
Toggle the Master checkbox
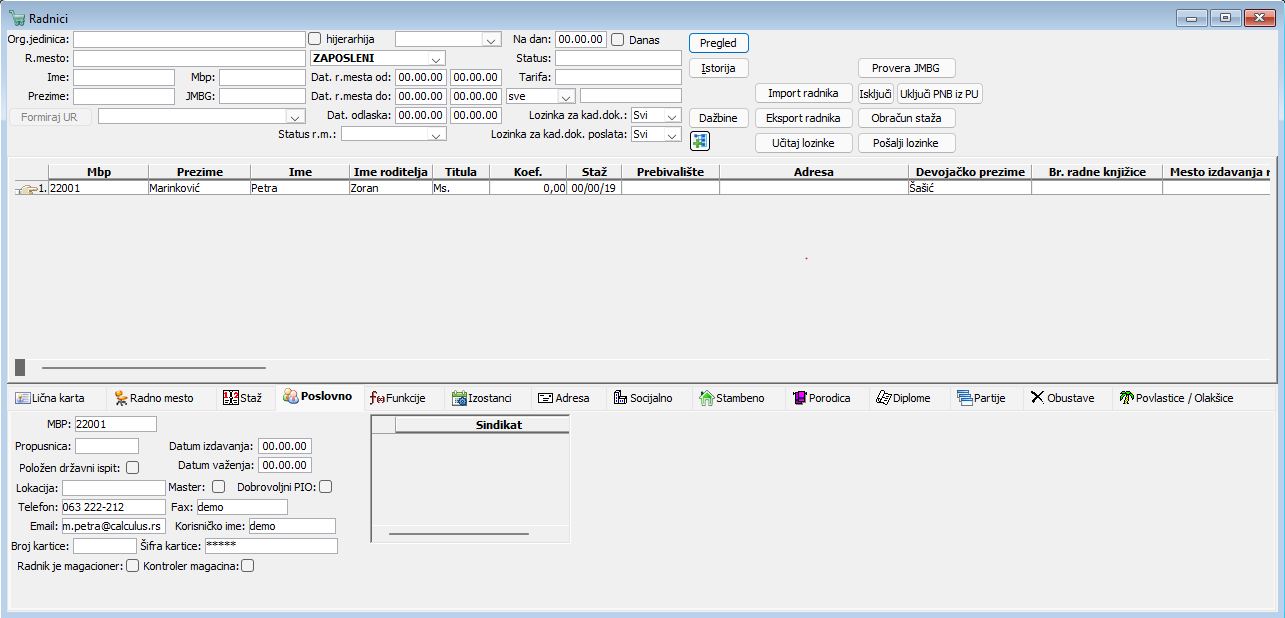tap(218, 487)
